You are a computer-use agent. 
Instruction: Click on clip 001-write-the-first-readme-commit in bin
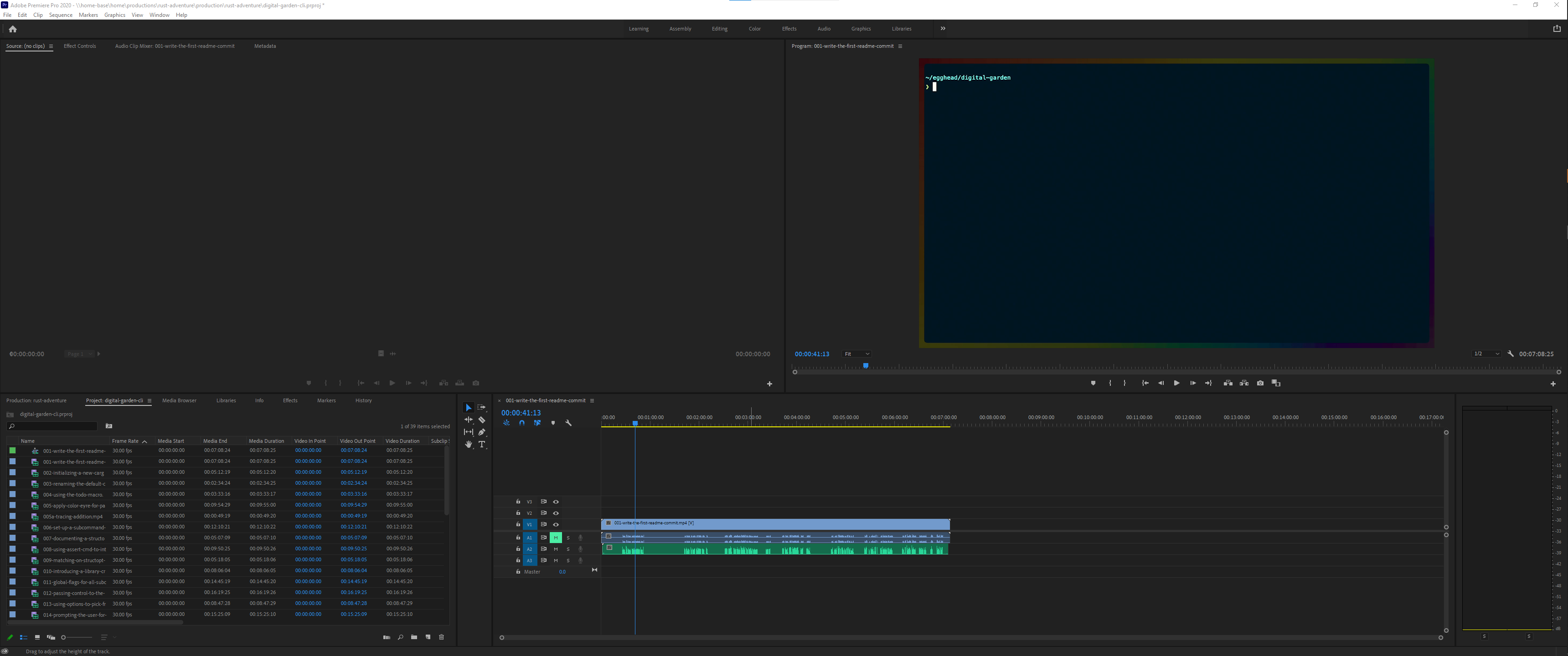coord(75,461)
